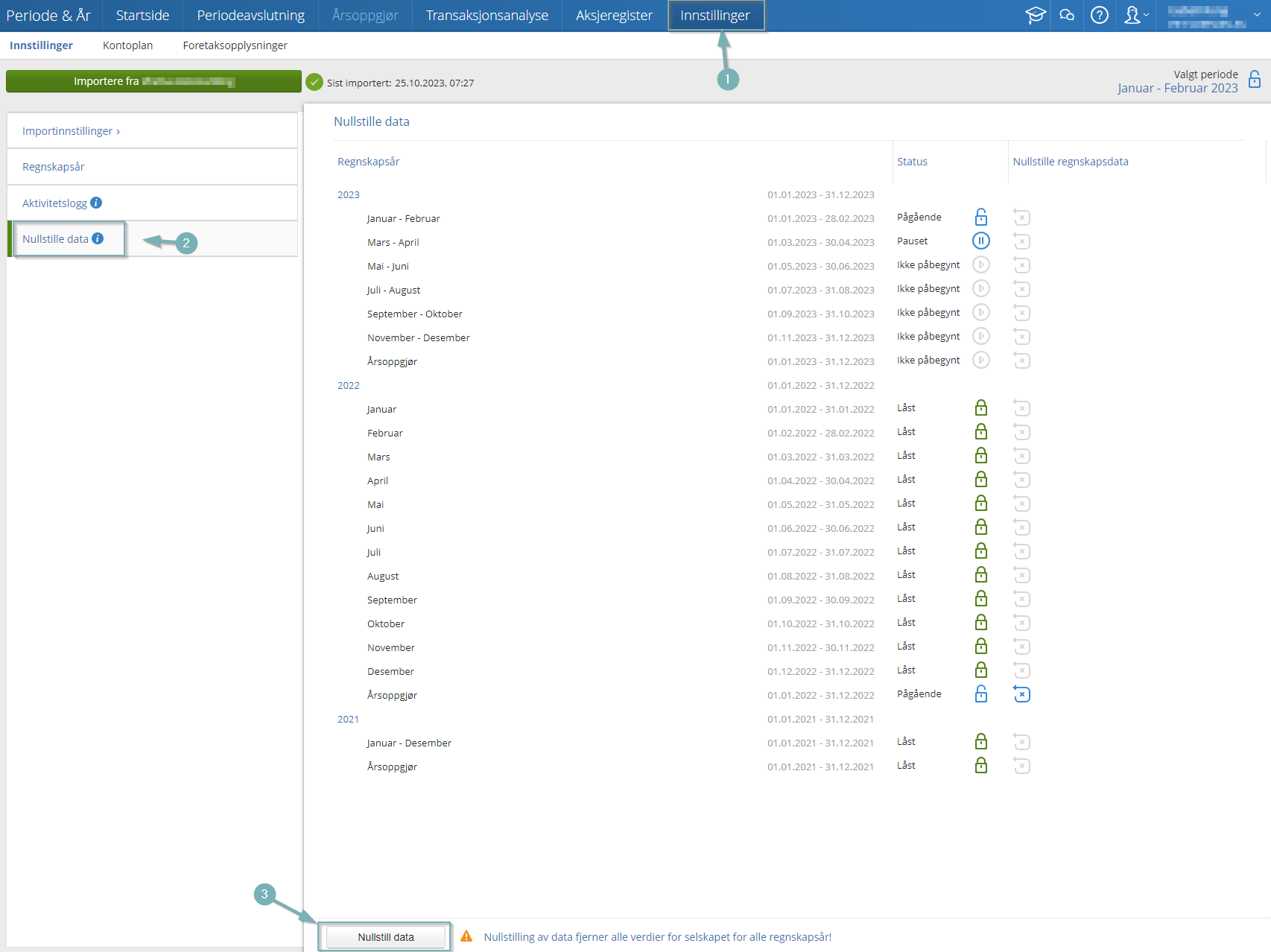Go to Periodeavslutning tab

tap(250, 15)
